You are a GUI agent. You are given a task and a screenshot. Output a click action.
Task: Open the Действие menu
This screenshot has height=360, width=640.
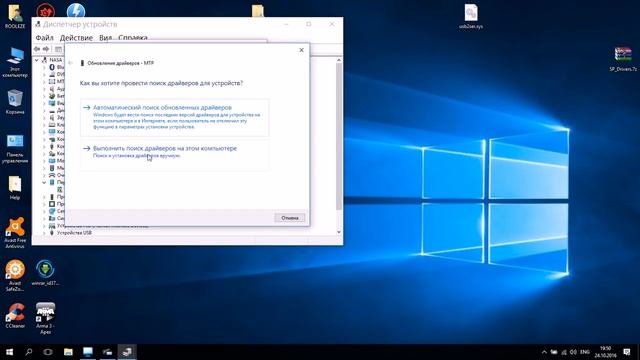point(76,38)
